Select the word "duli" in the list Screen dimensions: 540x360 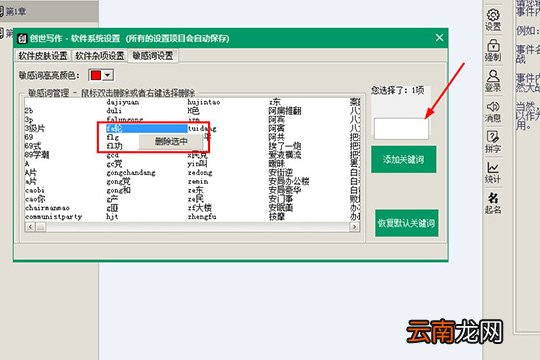[114, 111]
